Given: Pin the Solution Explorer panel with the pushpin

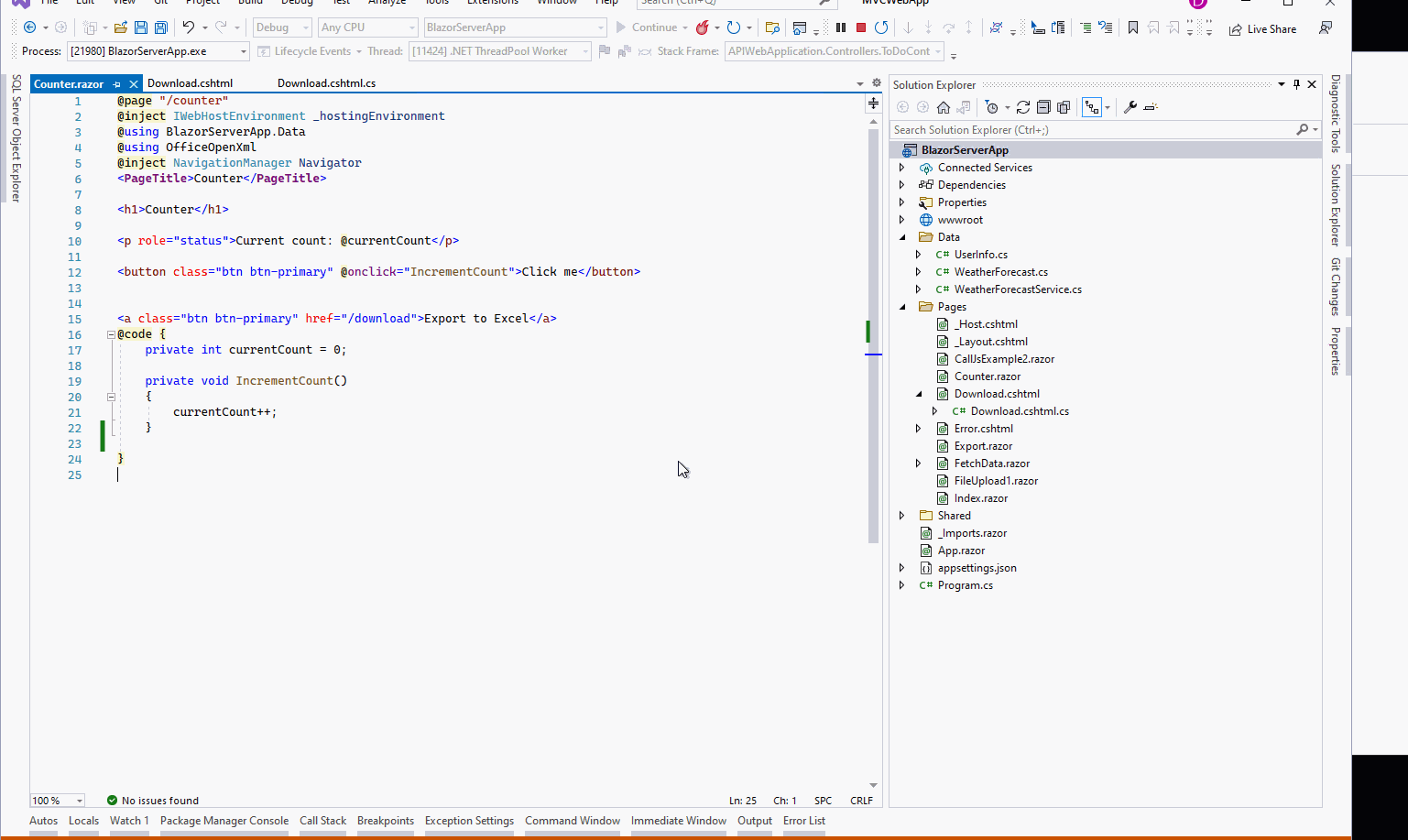Looking at the screenshot, I should point(1296,84).
